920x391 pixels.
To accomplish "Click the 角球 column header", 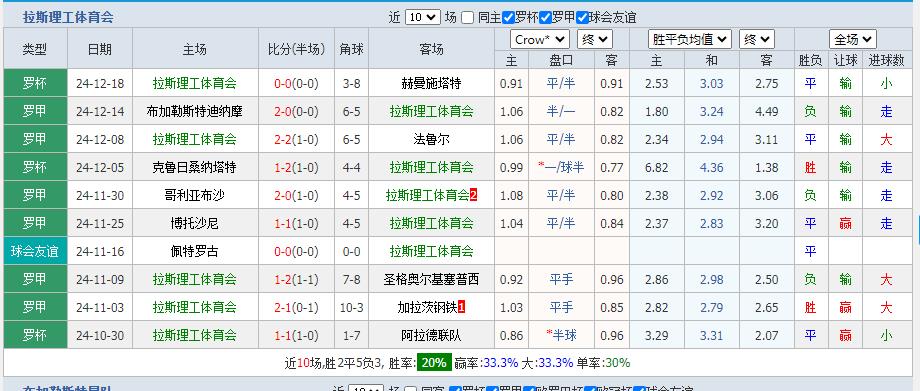I will [x=351, y=49].
